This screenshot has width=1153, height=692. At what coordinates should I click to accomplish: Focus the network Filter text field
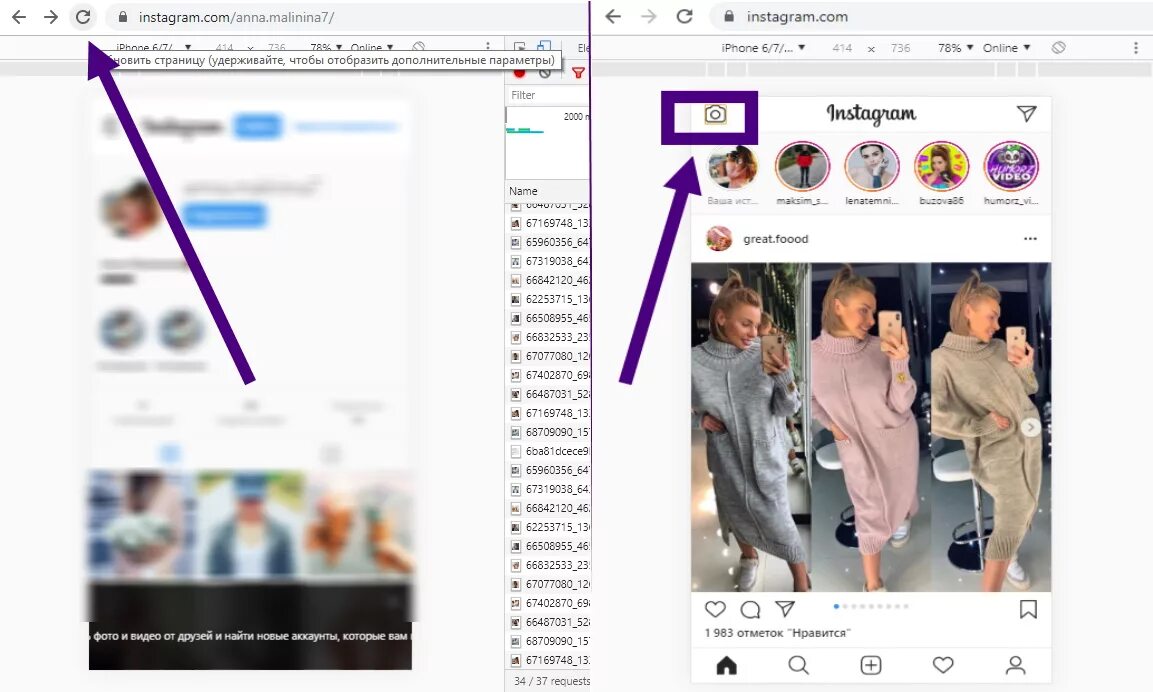click(x=547, y=95)
